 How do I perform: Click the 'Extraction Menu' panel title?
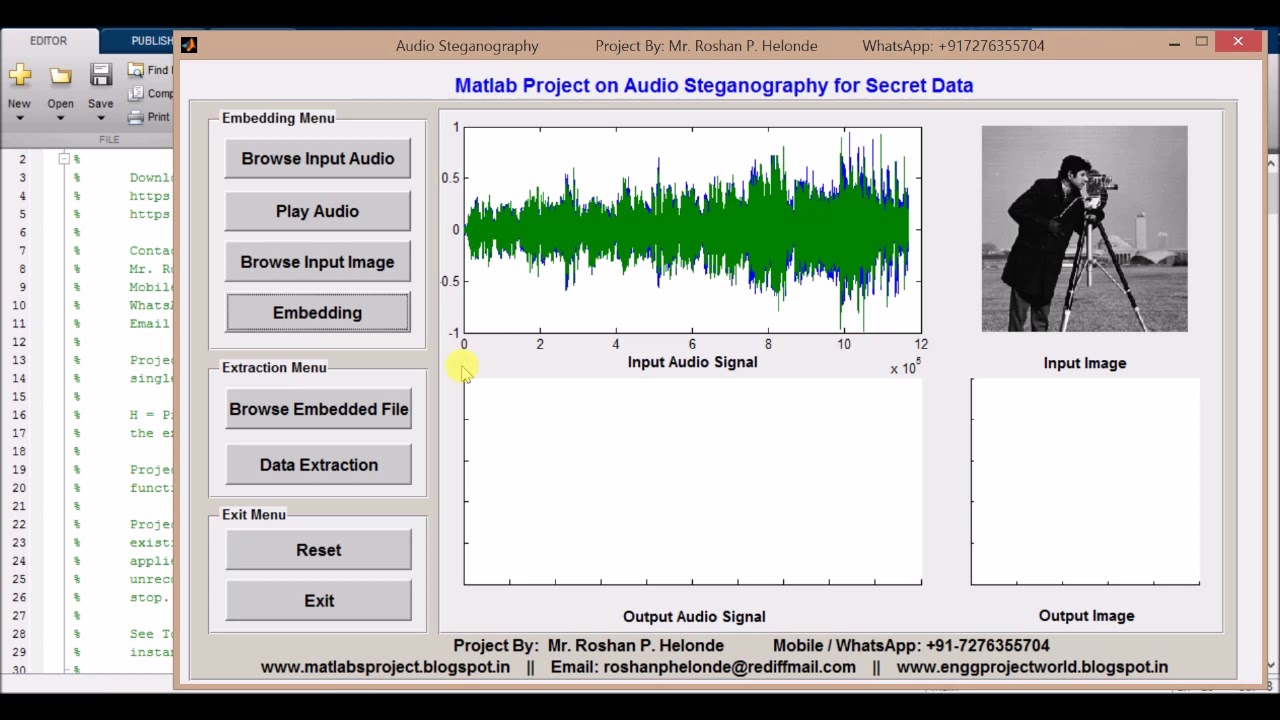pyautogui.click(x=274, y=367)
